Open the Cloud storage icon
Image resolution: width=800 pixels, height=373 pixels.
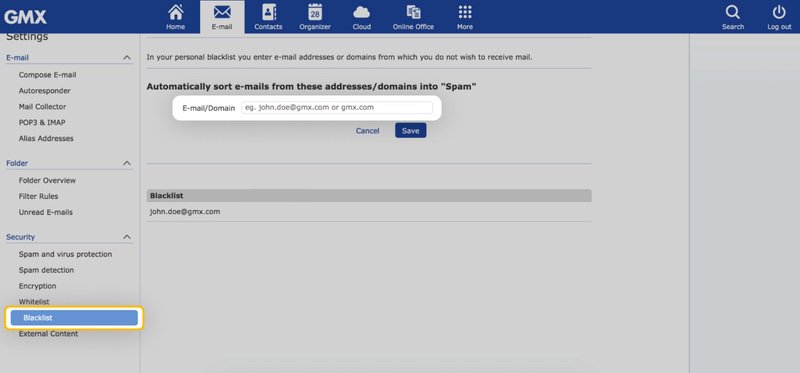point(361,17)
